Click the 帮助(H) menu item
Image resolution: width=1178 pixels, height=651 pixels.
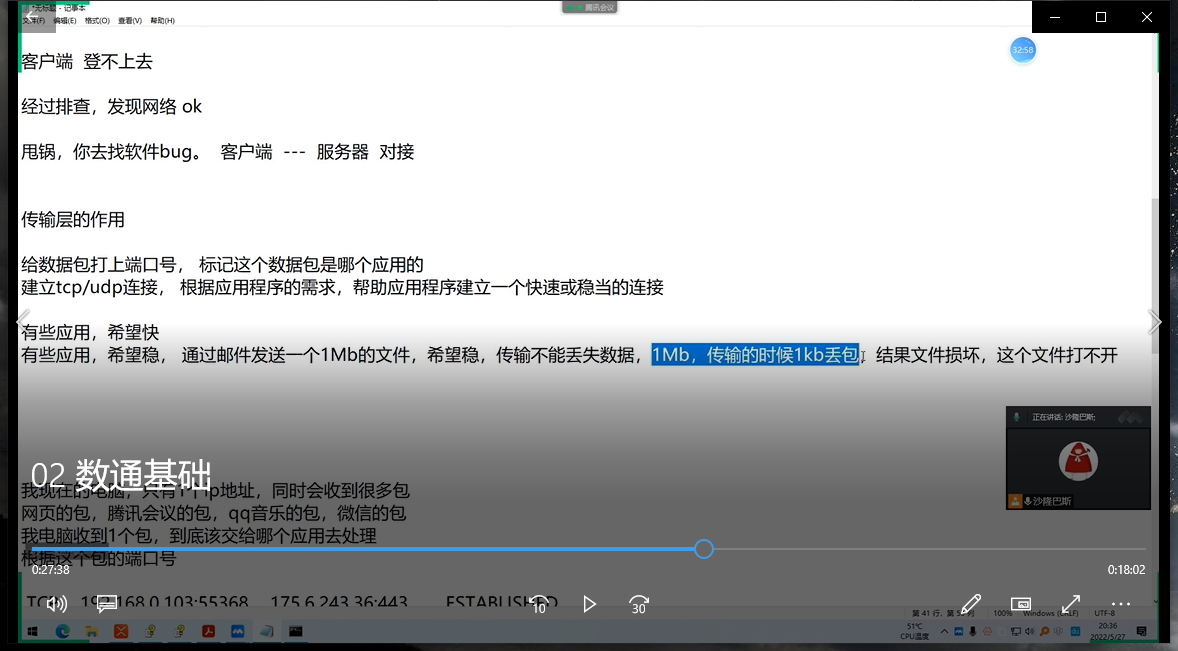point(161,20)
